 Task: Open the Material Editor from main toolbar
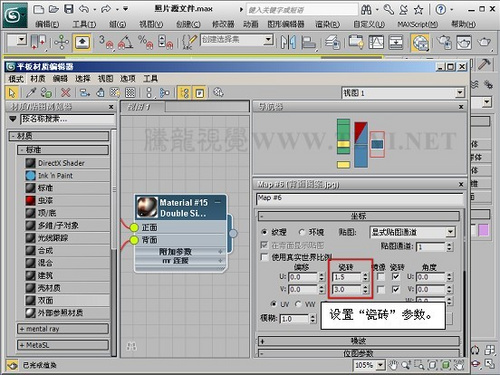click(420, 43)
